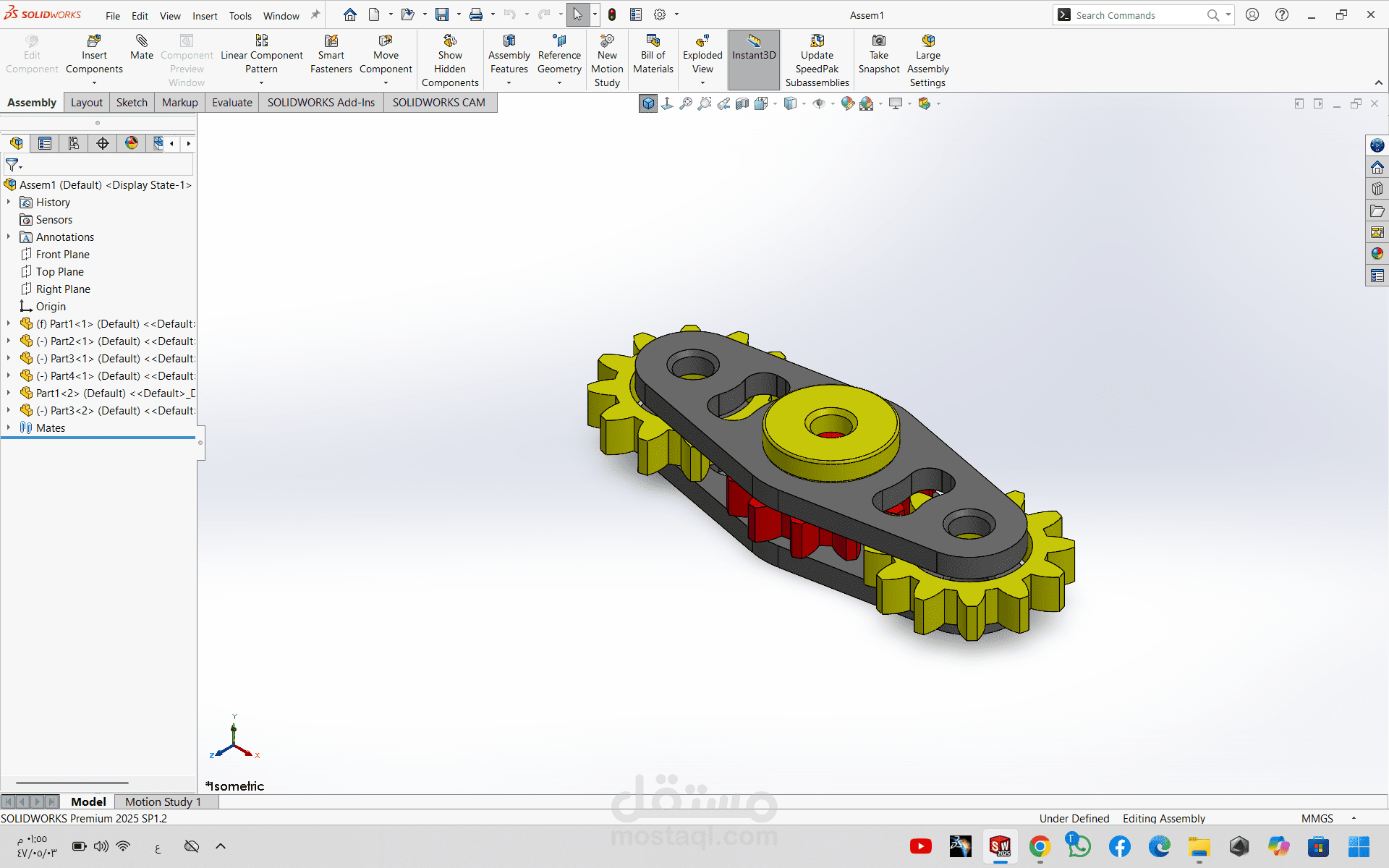Open the Insert menu
1389x868 pixels.
pos(205,15)
